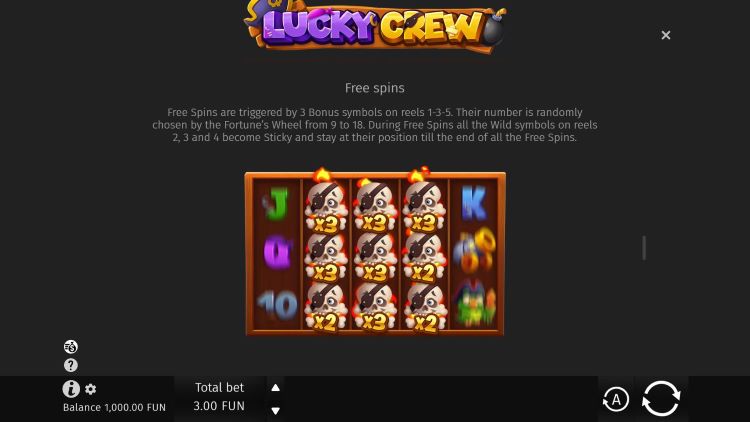Click the coins currency icon

[x=71, y=346]
